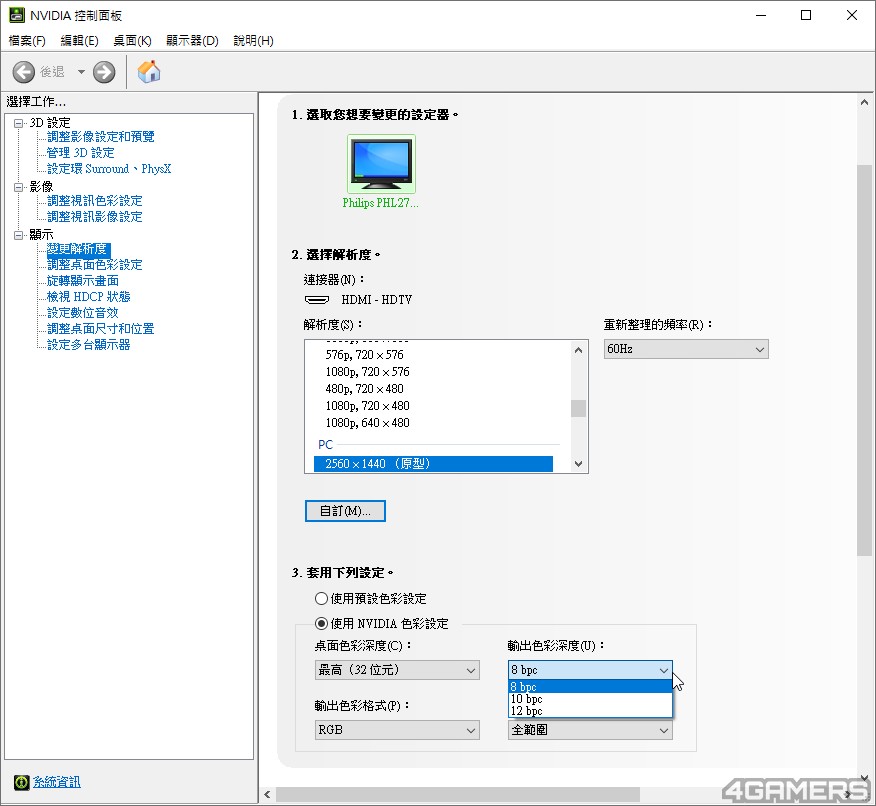Open the 說明(H) menu
This screenshot has width=876, height=806.
(x=253, y=41)
